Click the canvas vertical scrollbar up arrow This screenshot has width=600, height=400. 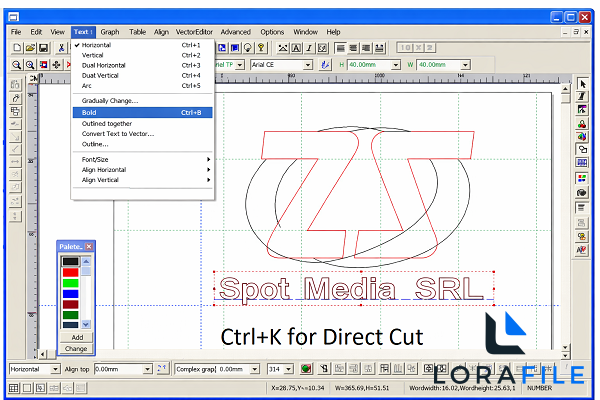click(566, 89)
